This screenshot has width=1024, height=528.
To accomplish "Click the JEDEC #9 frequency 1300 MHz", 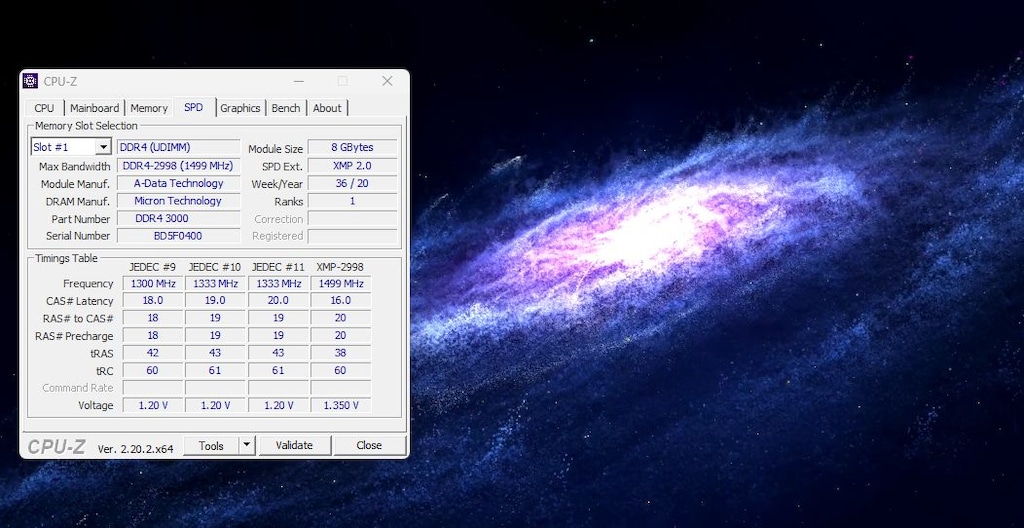I will [x=153, y=284].
